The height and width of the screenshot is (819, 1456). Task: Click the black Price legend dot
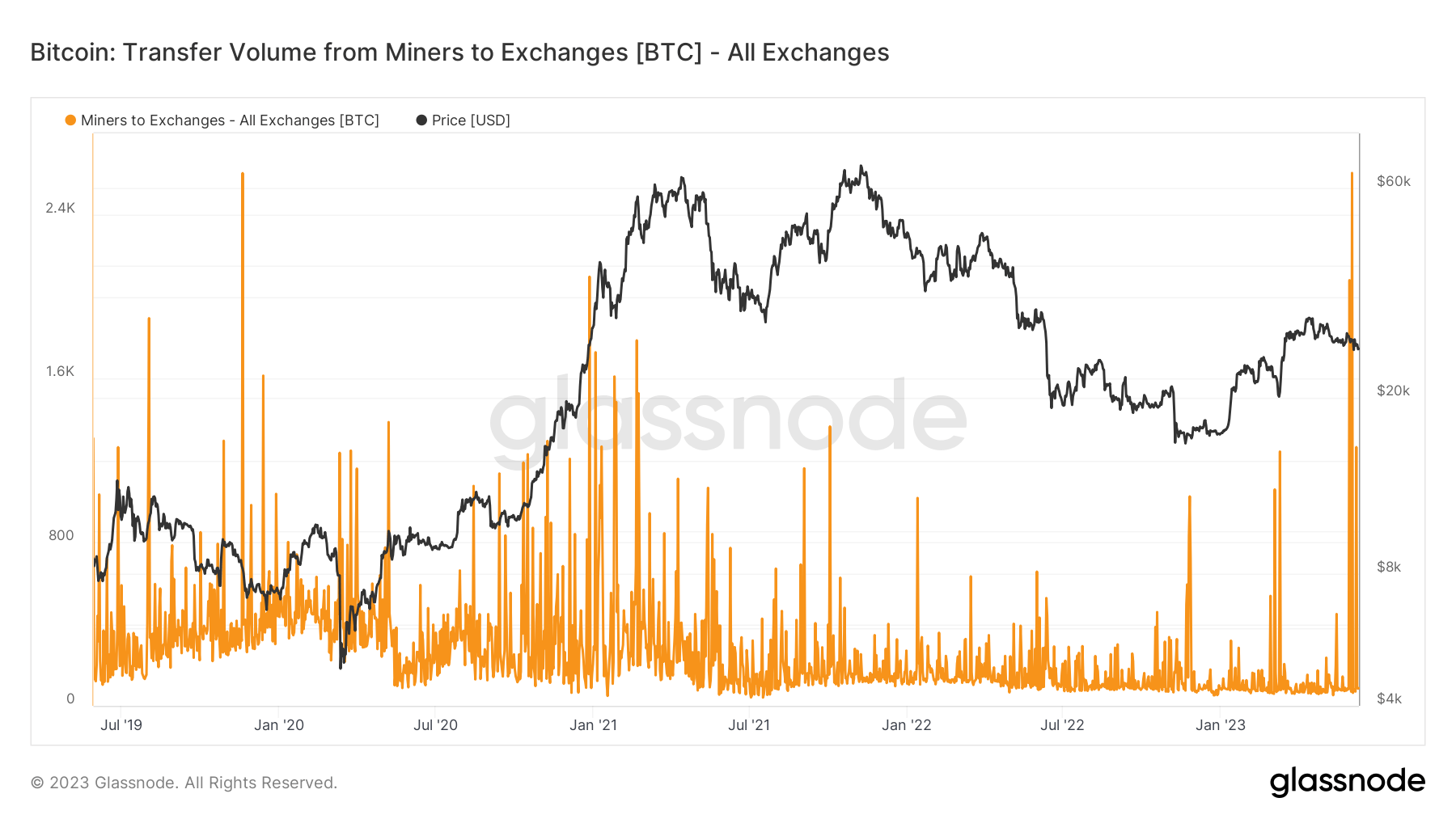pyautogui.click(x=421, y=120)
